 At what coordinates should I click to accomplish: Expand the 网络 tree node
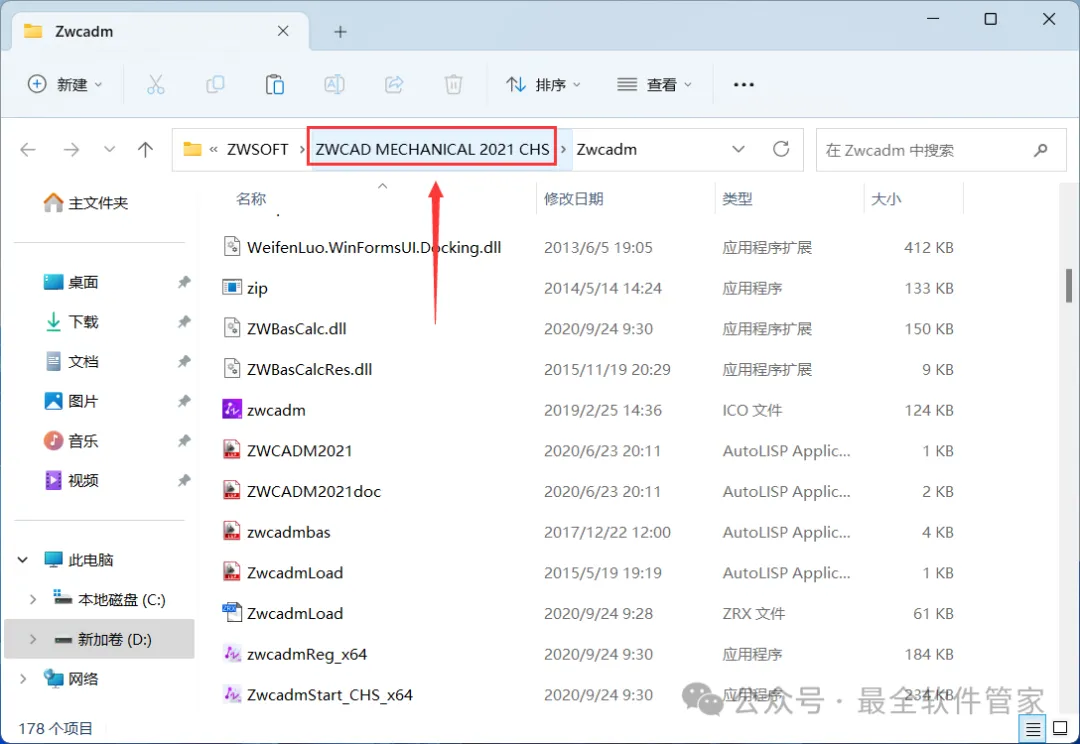(x=23, y=679)
